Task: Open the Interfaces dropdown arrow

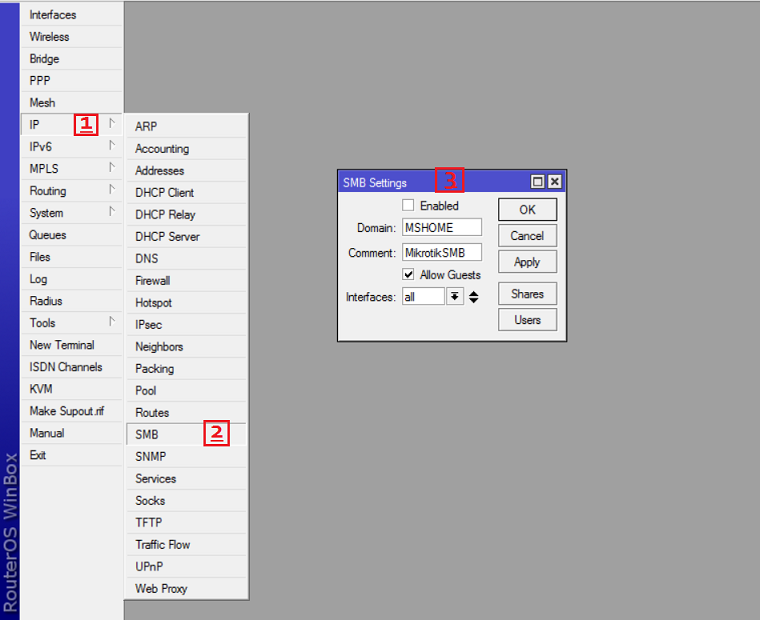Action: click(x=455, y=297)
